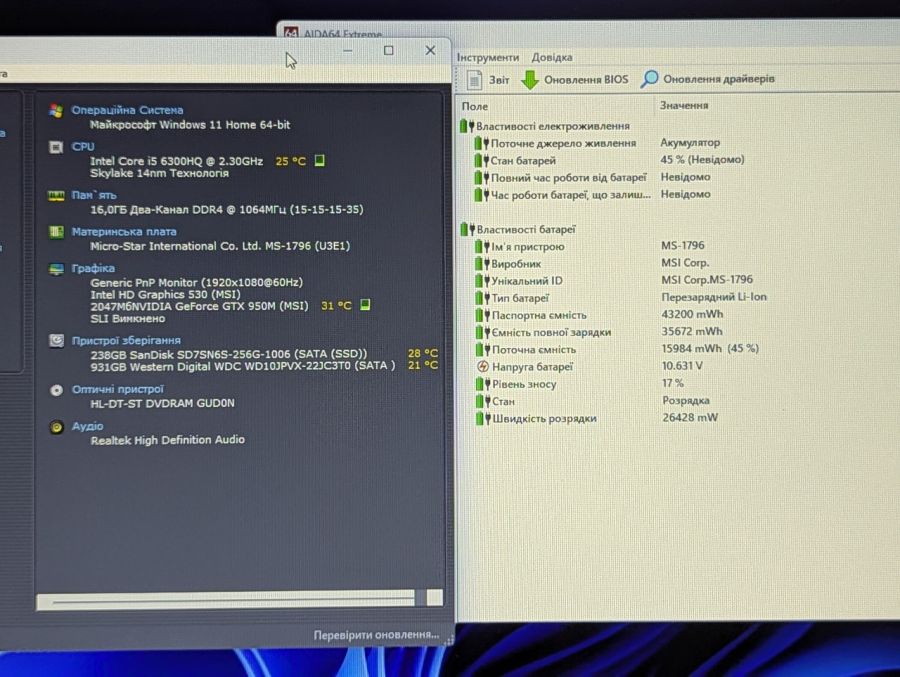Select the Властивості батареї group row
This screenshot has width=900, height=677.
pos(518,230)
